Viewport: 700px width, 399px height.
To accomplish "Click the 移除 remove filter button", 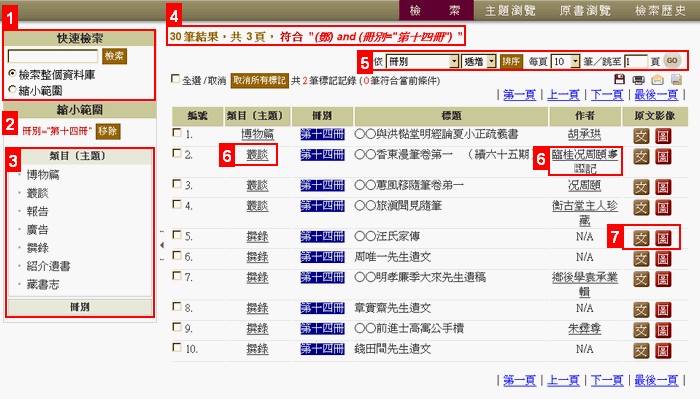I will point(108,131).
